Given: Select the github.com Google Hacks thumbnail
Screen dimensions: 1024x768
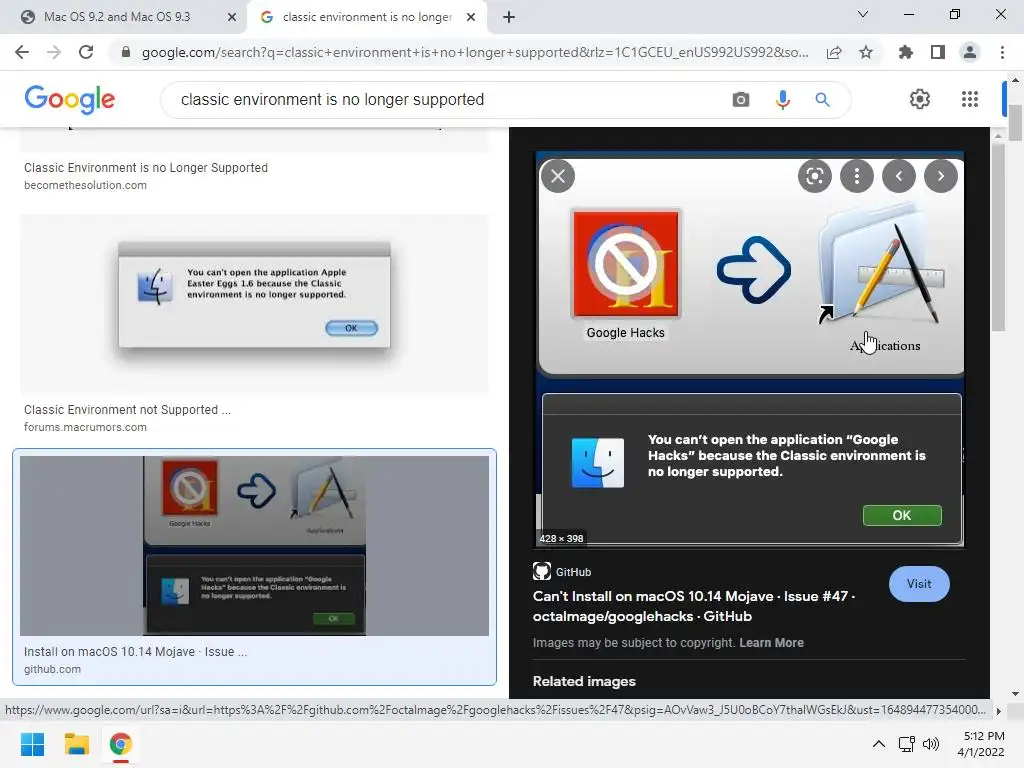Looking at the screenshot, I should point(254,545).
